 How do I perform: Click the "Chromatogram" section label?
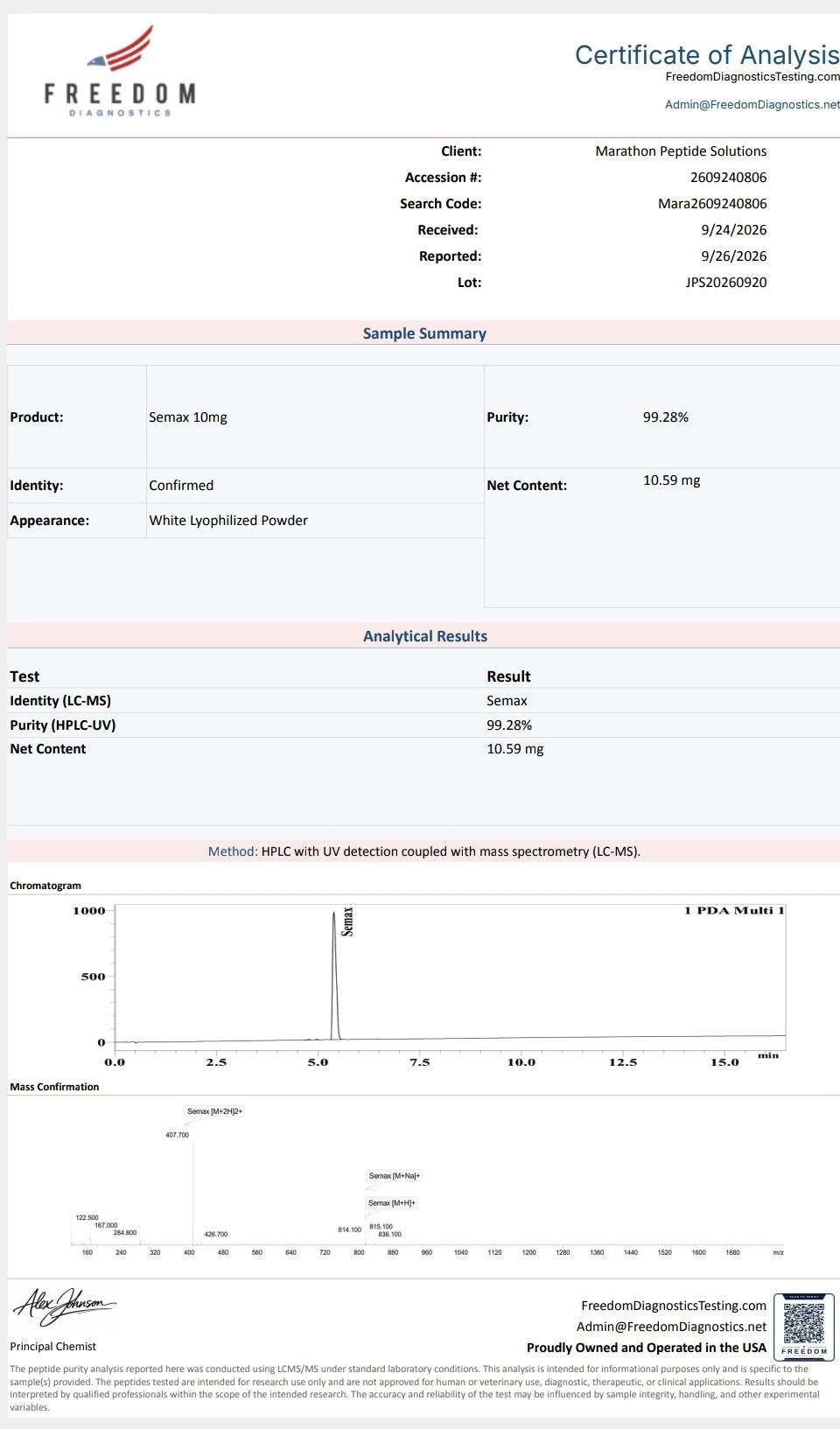(45, 886)
